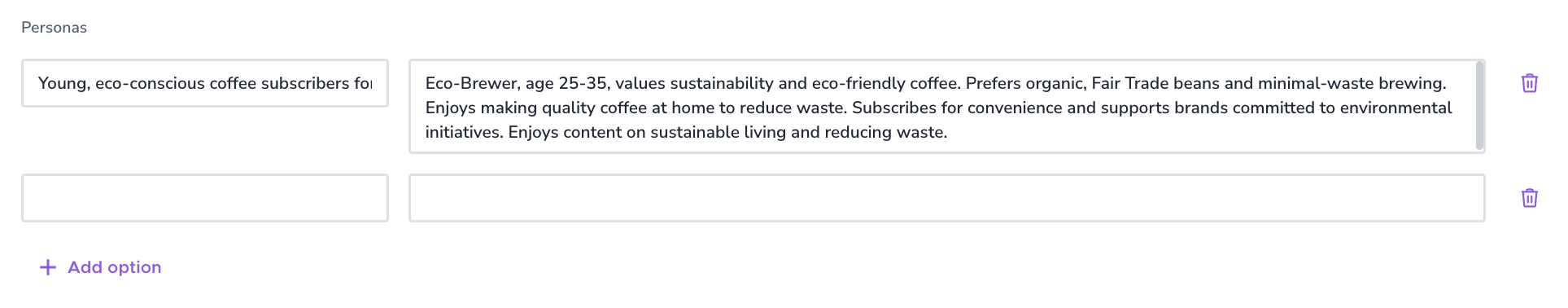Click the word "Young" in persona name field

pyautogui.click(x=63, y=83)
